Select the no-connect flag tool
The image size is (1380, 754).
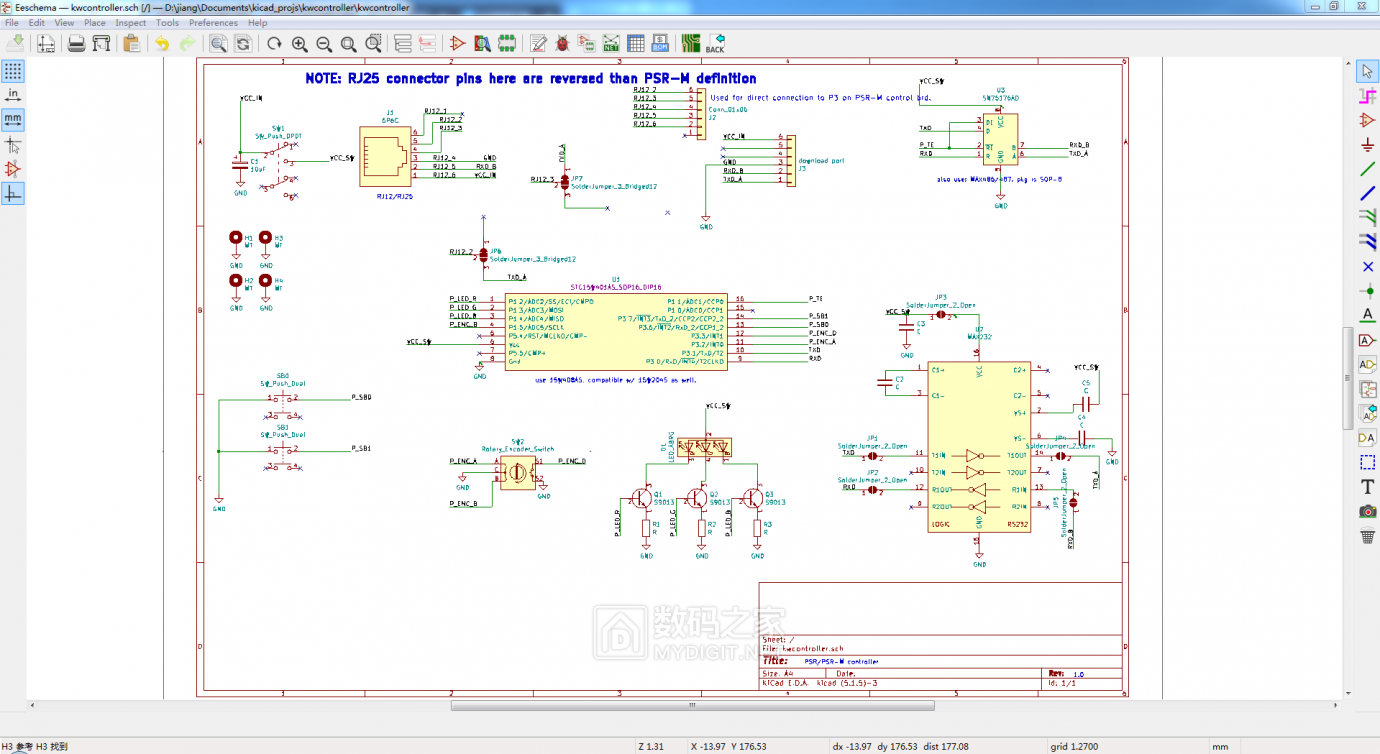[x=1367, y=267]
